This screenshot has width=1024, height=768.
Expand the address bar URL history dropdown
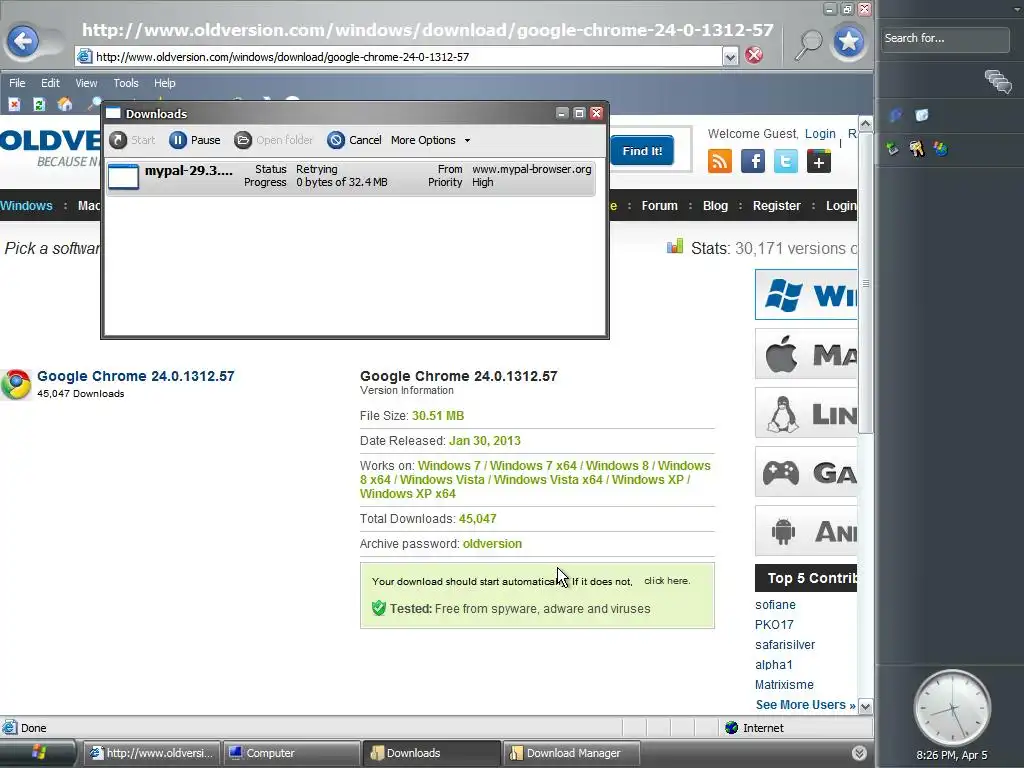730,57
